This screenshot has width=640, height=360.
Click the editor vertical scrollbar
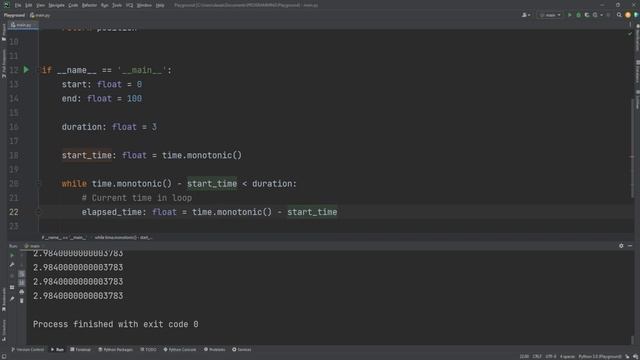pos(632,148)
